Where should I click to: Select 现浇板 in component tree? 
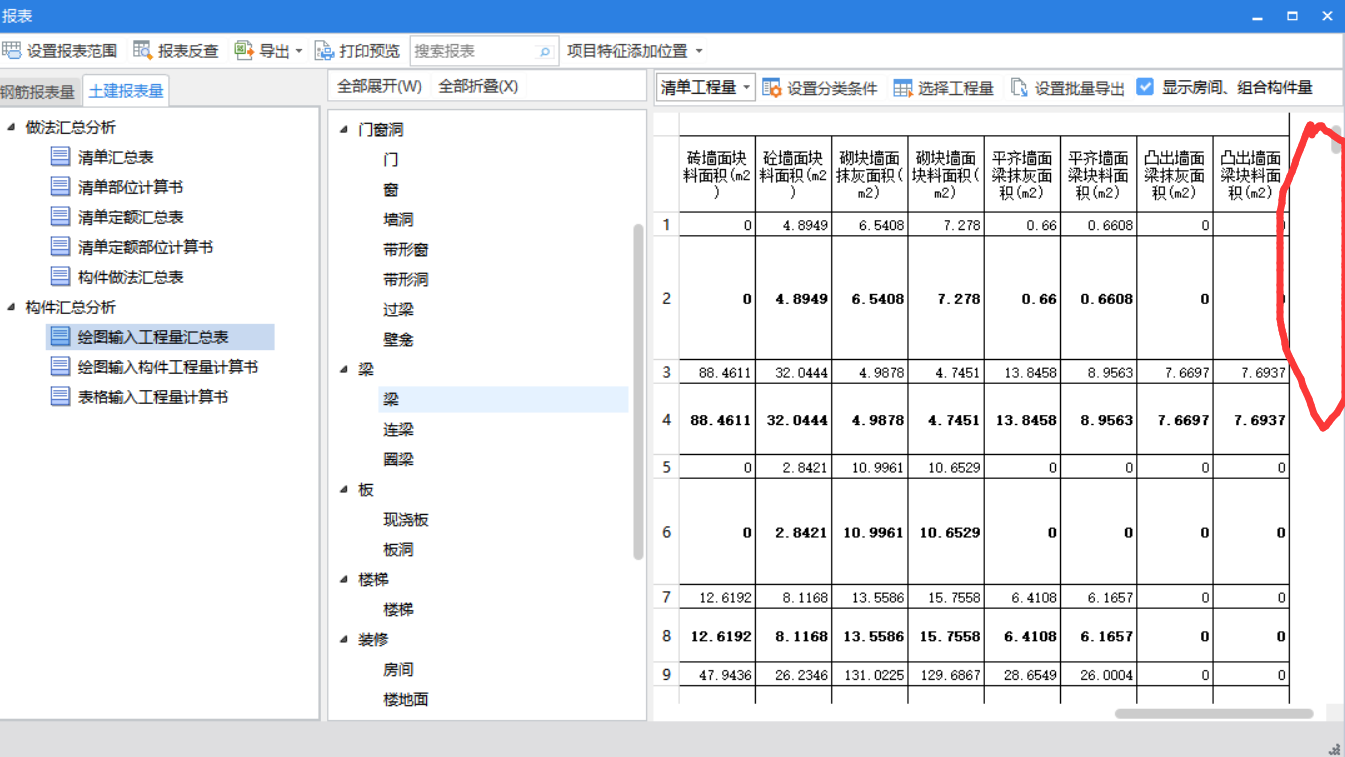(405, 519)
